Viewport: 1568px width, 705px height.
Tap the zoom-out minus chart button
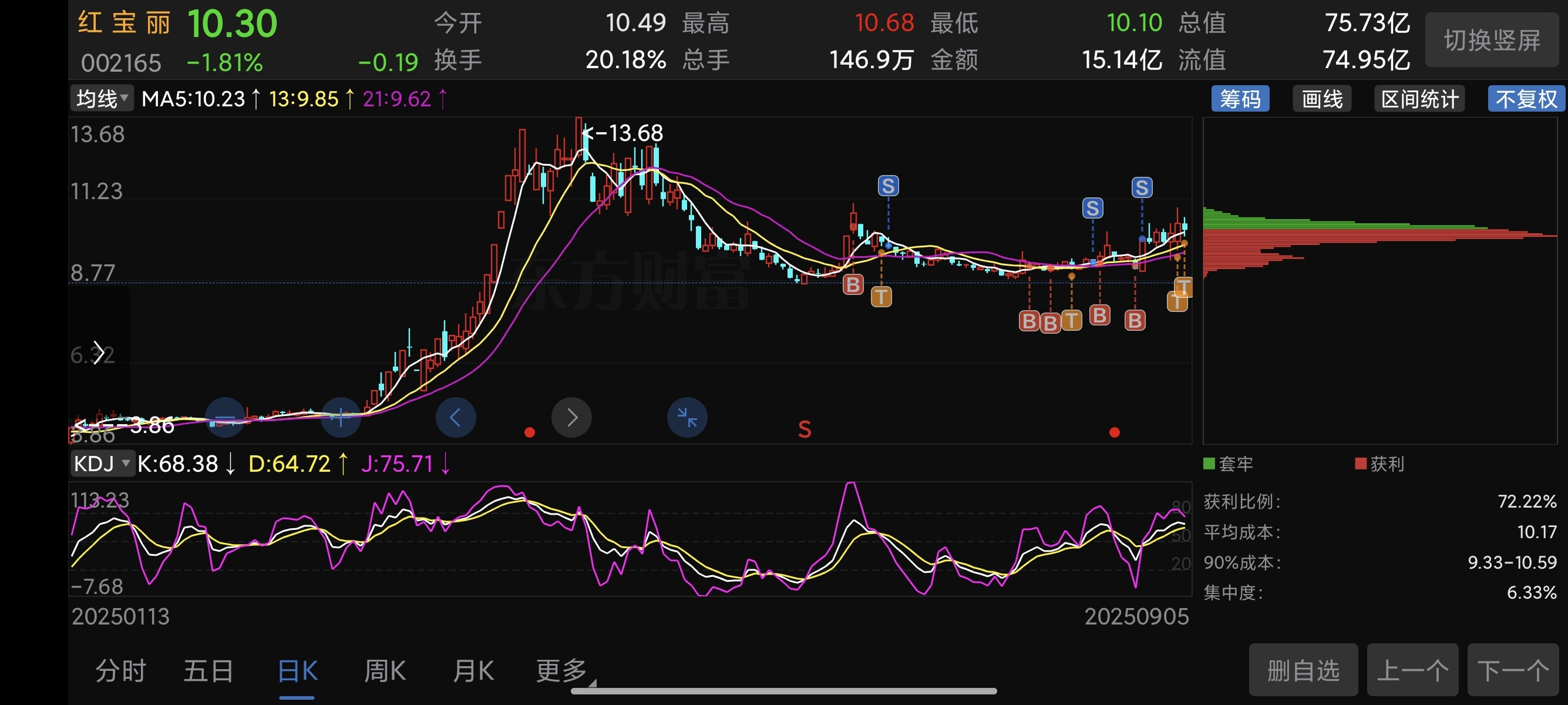pos(226,418)
